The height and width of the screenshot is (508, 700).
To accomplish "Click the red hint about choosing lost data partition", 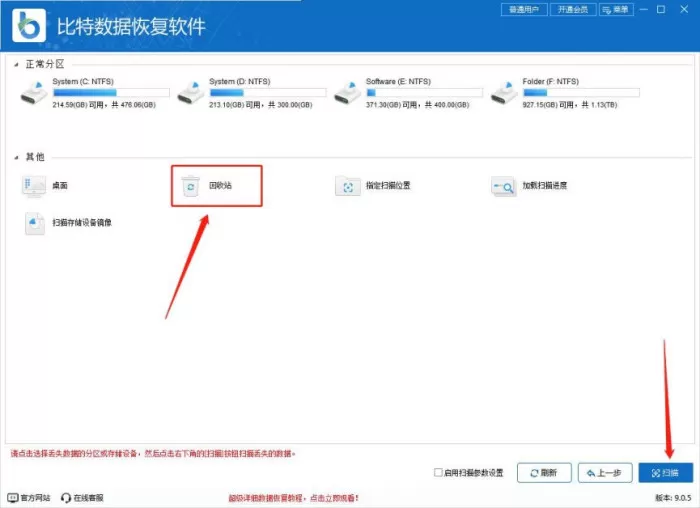I will [153, 454].
